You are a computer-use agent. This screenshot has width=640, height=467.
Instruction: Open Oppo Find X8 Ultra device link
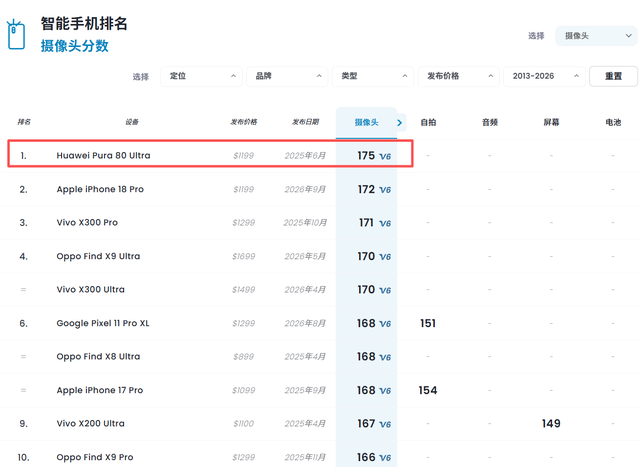[x=98, y=357]
